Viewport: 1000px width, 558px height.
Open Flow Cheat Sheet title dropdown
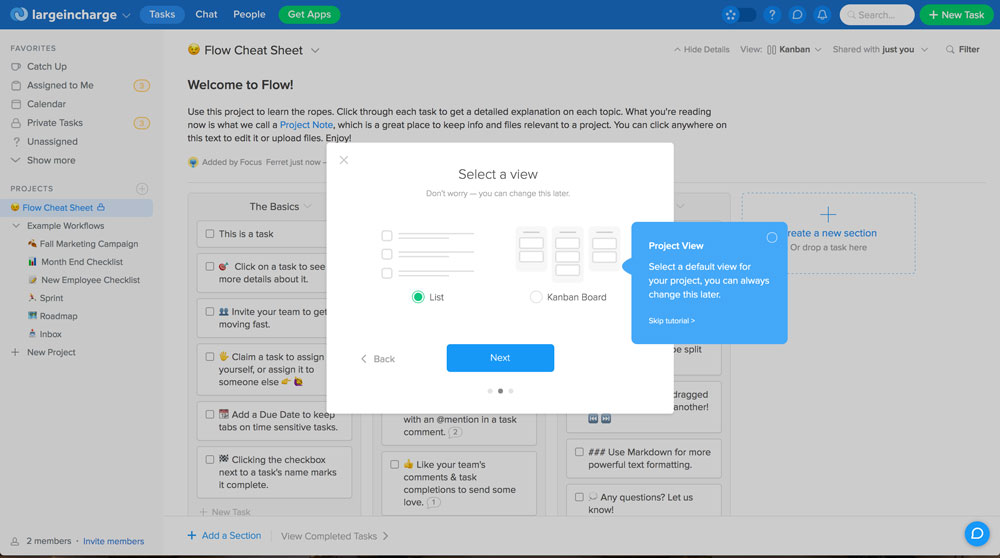(315, 50)
